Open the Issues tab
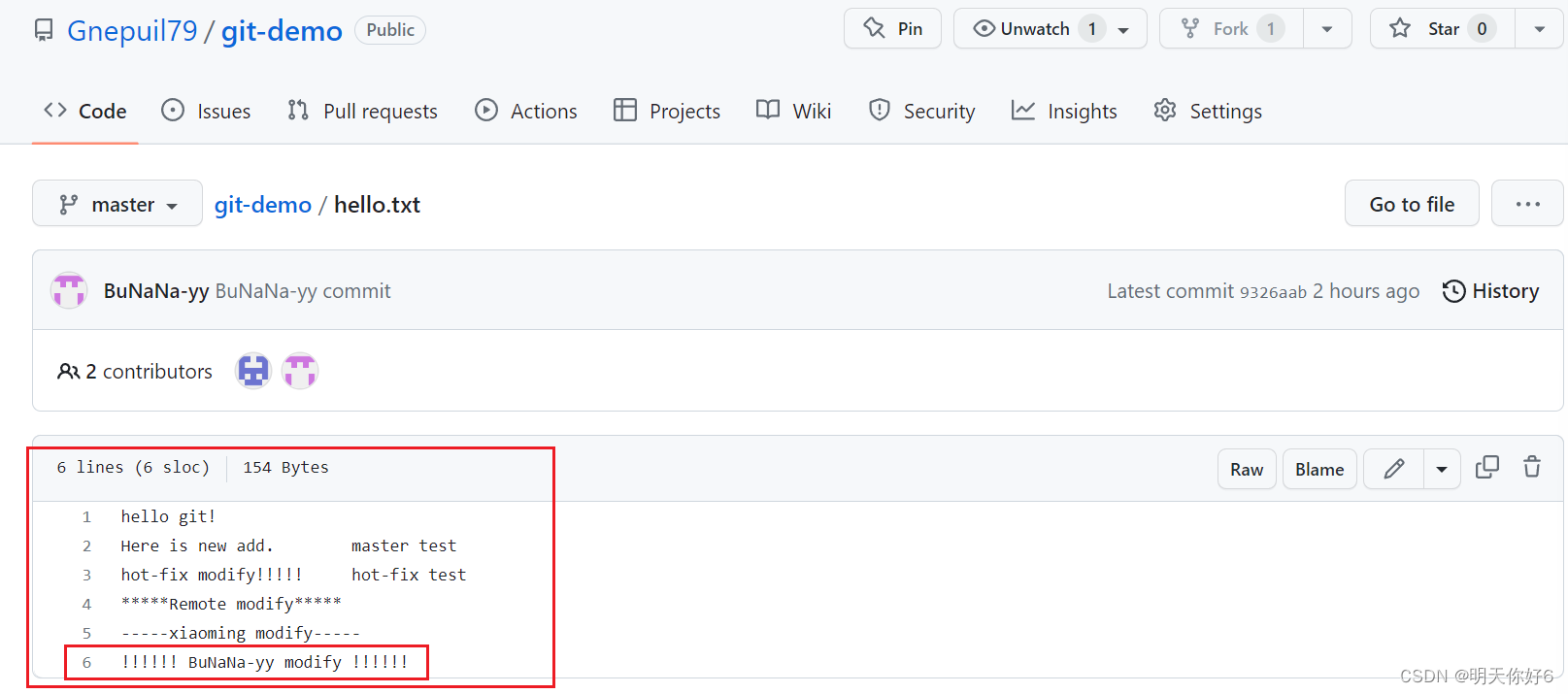 206,111
